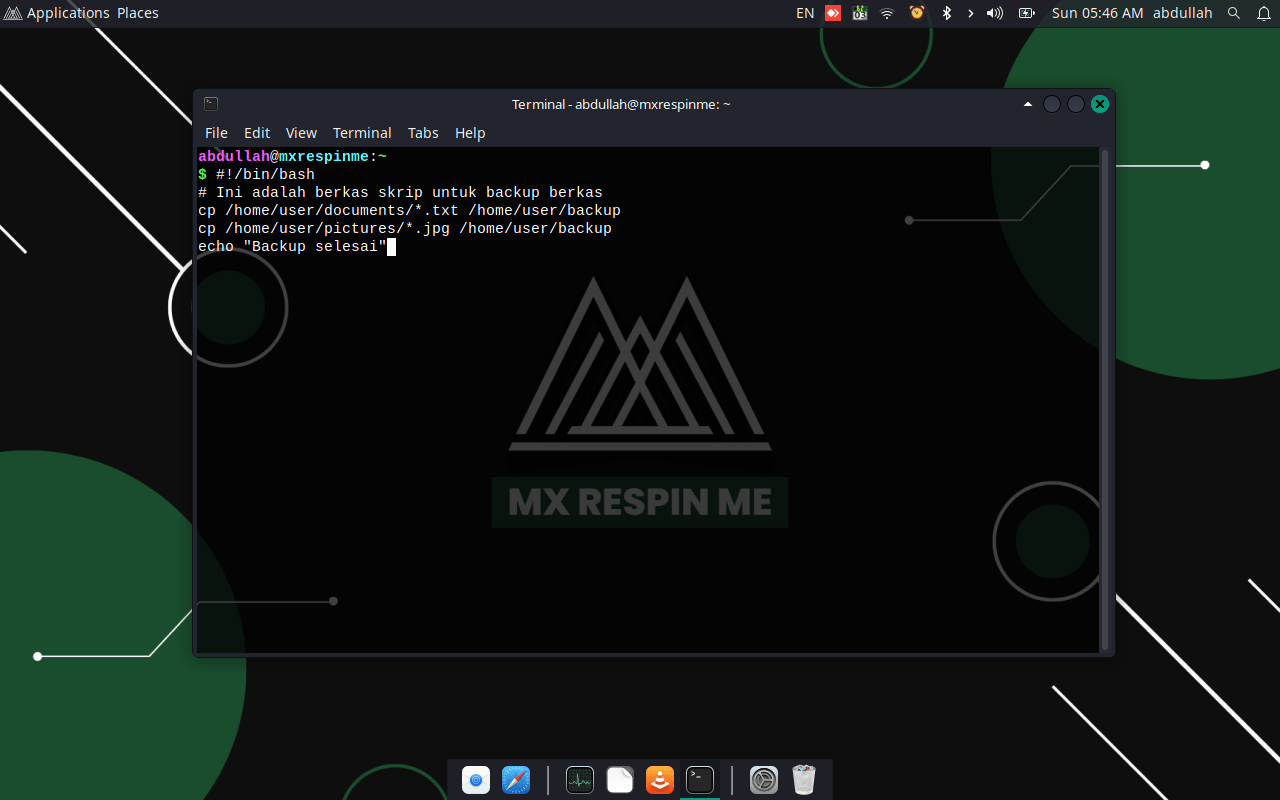Click the terminal window menu icon in titlebar
This screenshot has height=800, width=1280.
(x=211, y=103)
